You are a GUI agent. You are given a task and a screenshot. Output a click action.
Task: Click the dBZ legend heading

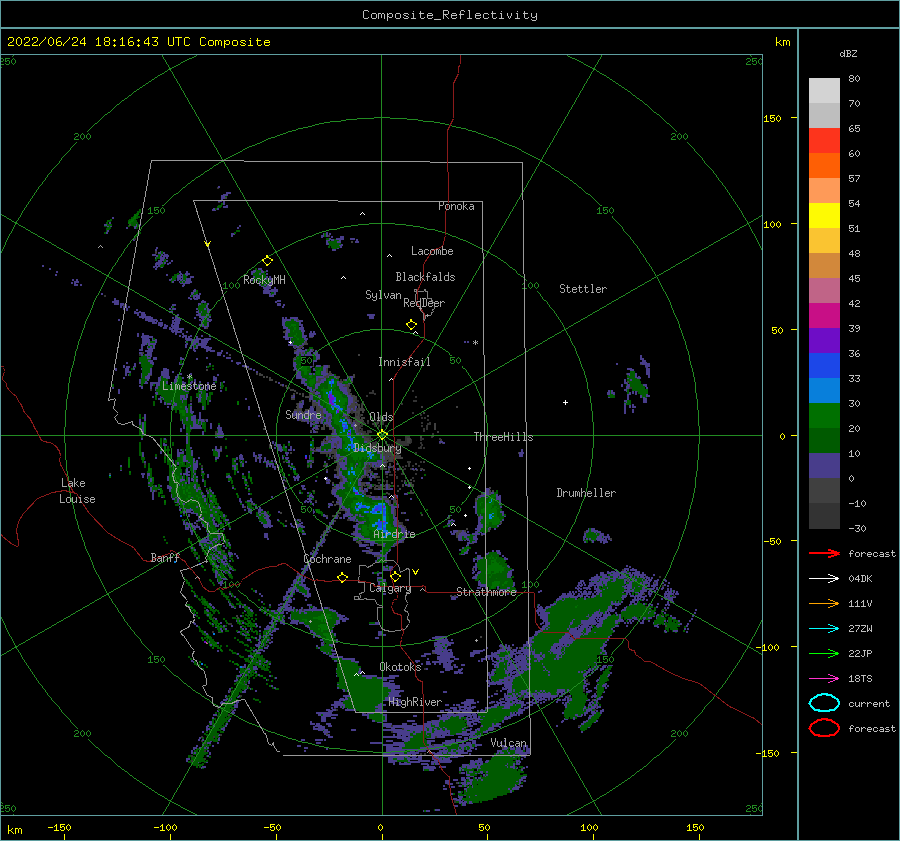pyautogui.click(x=848, y=54)
